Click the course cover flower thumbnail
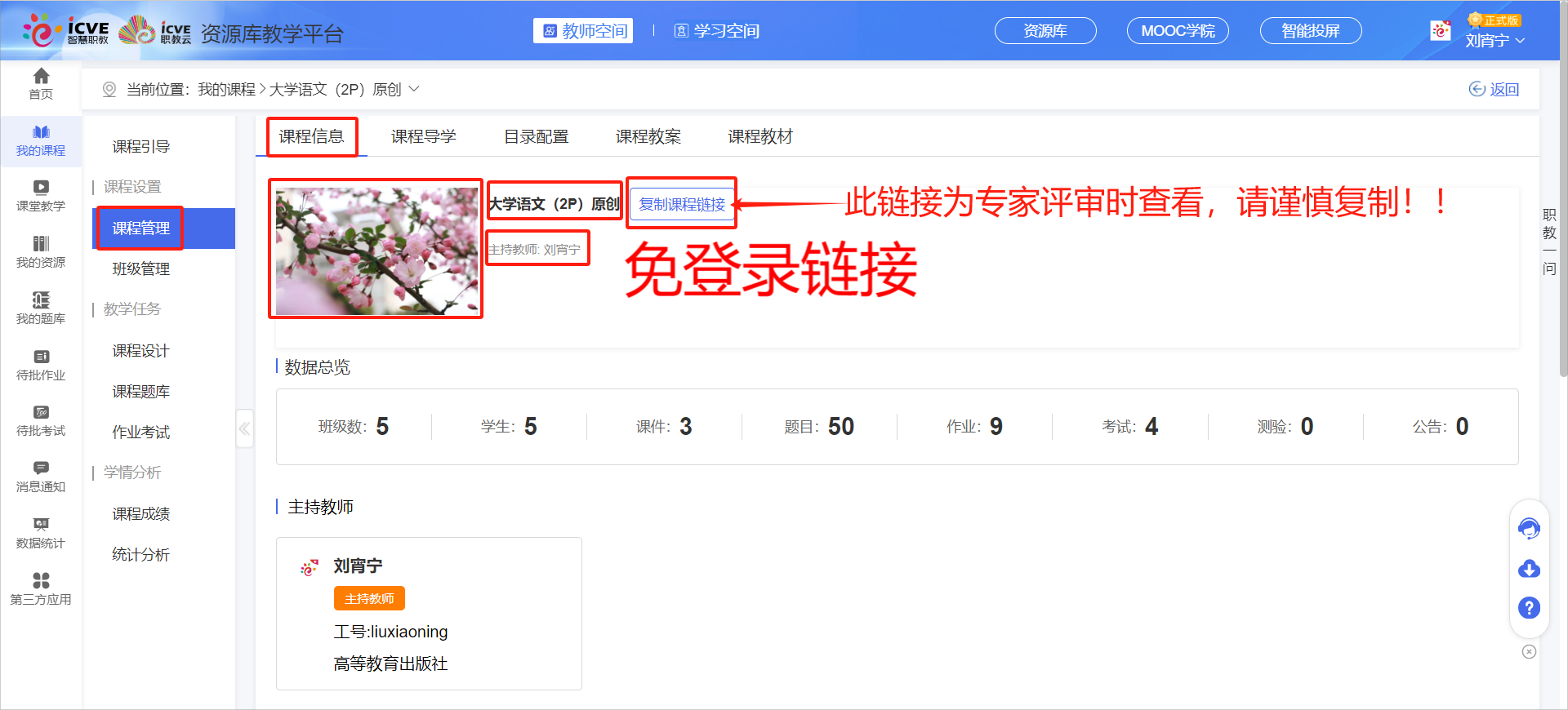This screenshot has width=1568, height=710. (x=376, y=251)
